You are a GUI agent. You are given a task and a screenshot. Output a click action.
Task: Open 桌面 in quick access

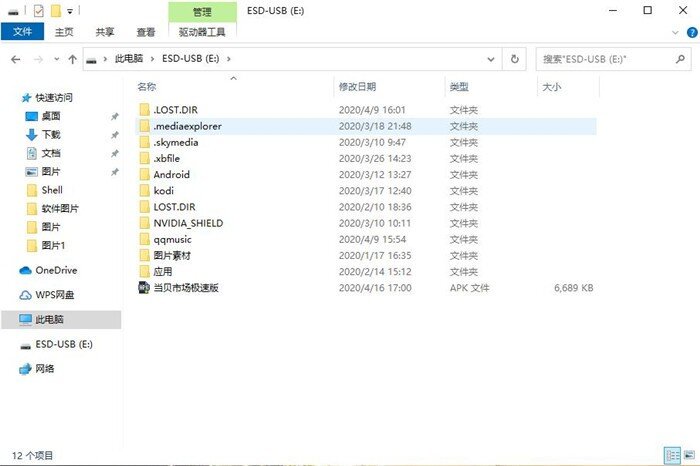click(x=43, y=116)
